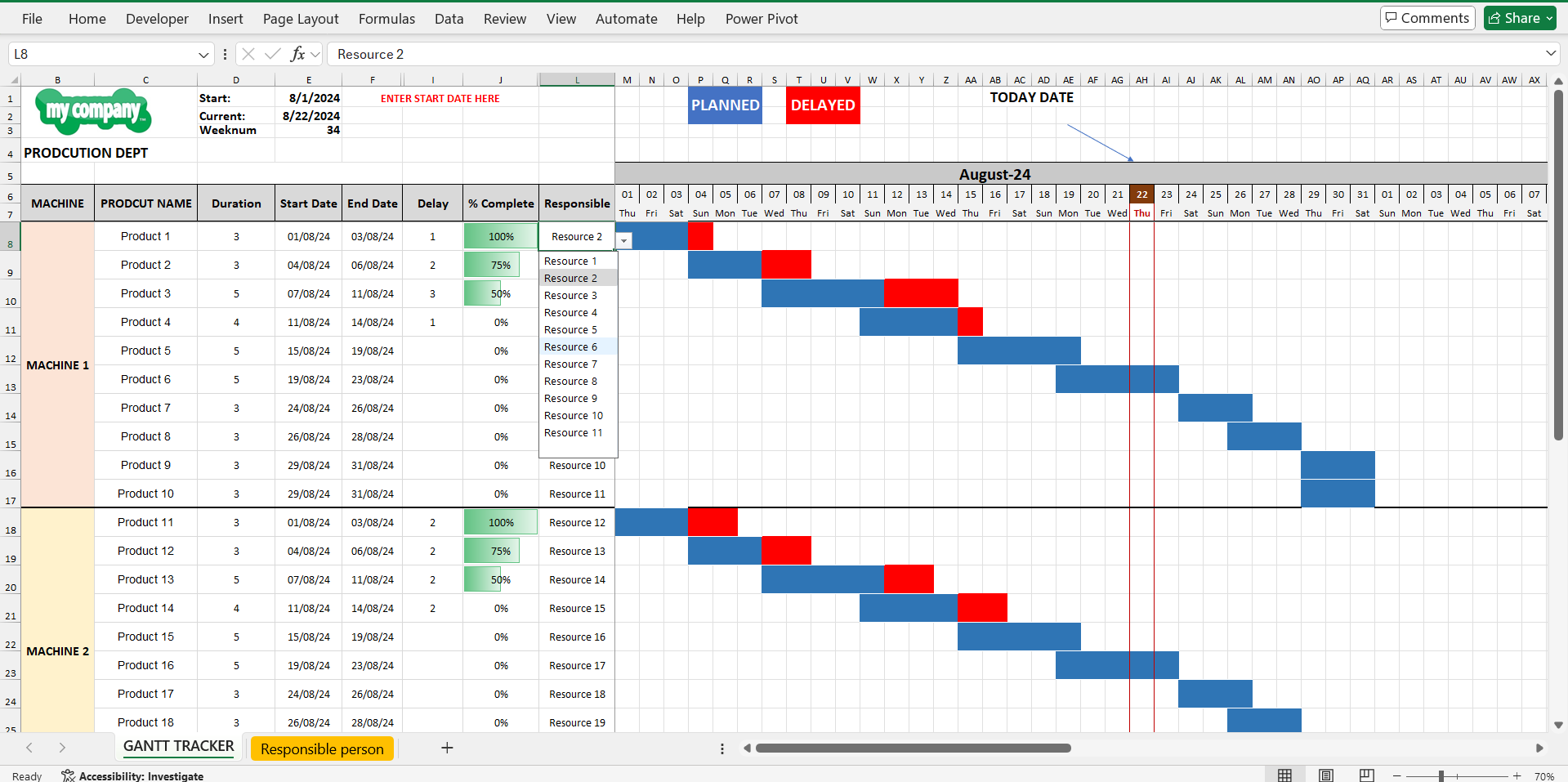Click the Comments button
1568x782 pixels.
(x=1427, y=18)
